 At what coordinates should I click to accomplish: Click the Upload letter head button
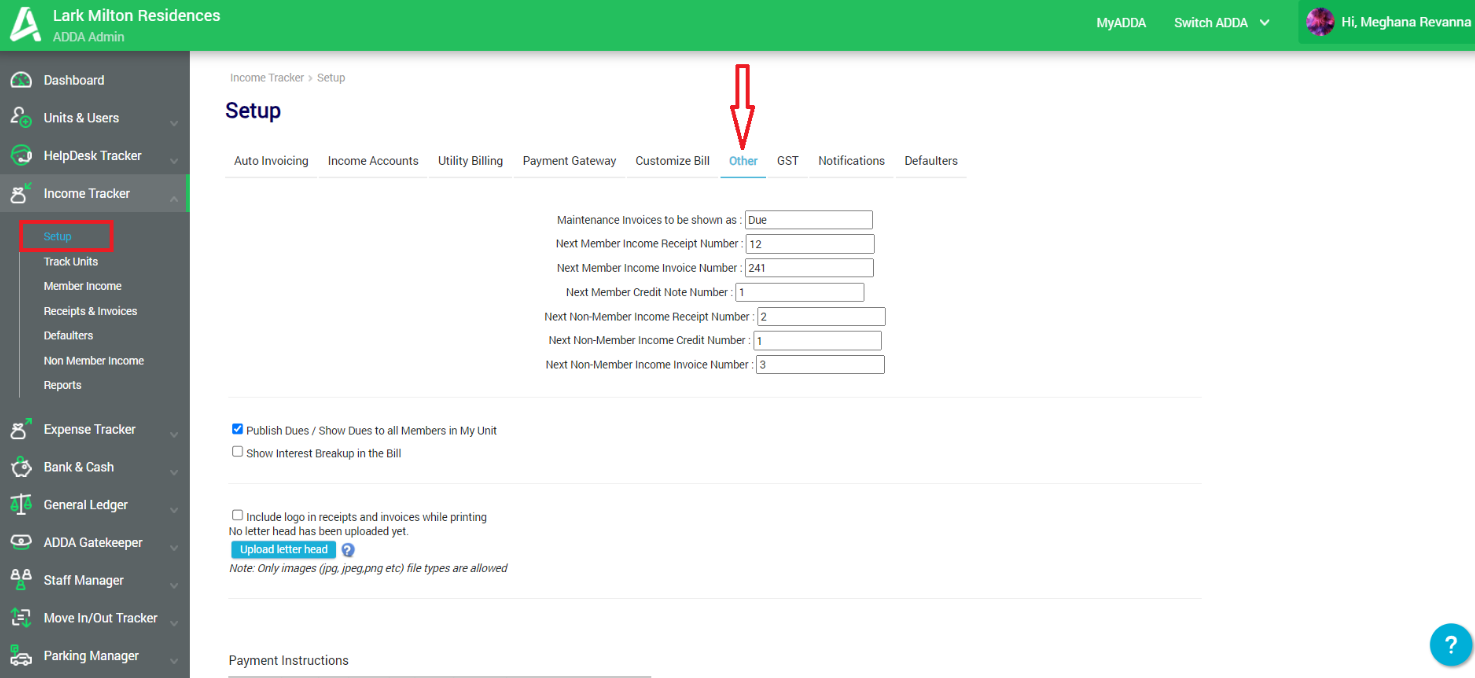click(x=284, y=550)
